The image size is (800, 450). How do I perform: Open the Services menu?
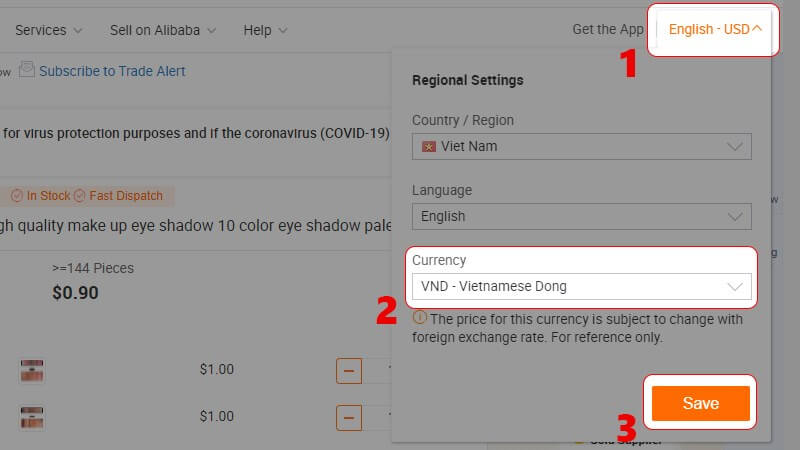pos(48,31)
